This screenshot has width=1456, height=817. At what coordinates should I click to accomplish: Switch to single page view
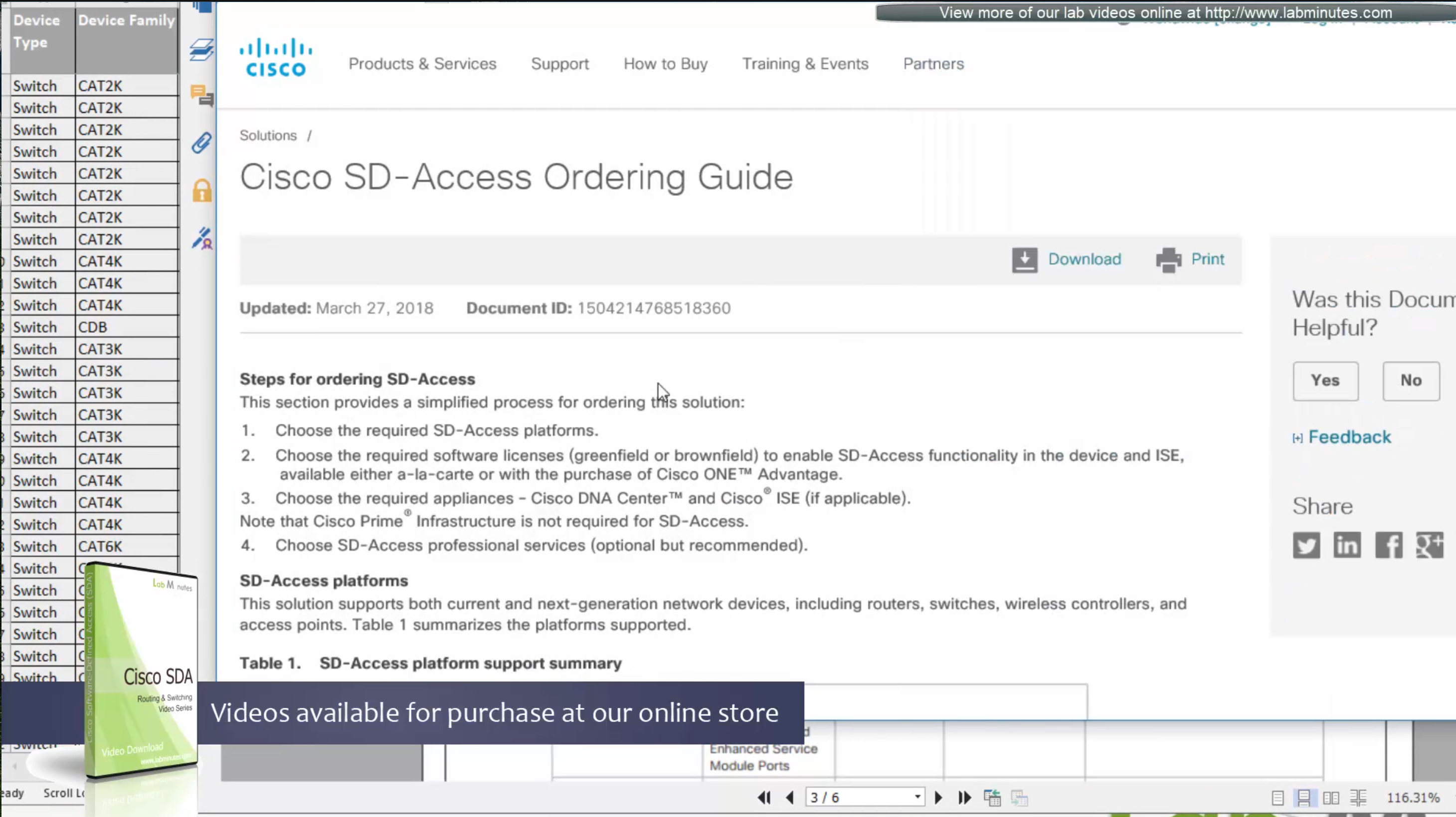pyautogui.click(x=1277, y=798)
